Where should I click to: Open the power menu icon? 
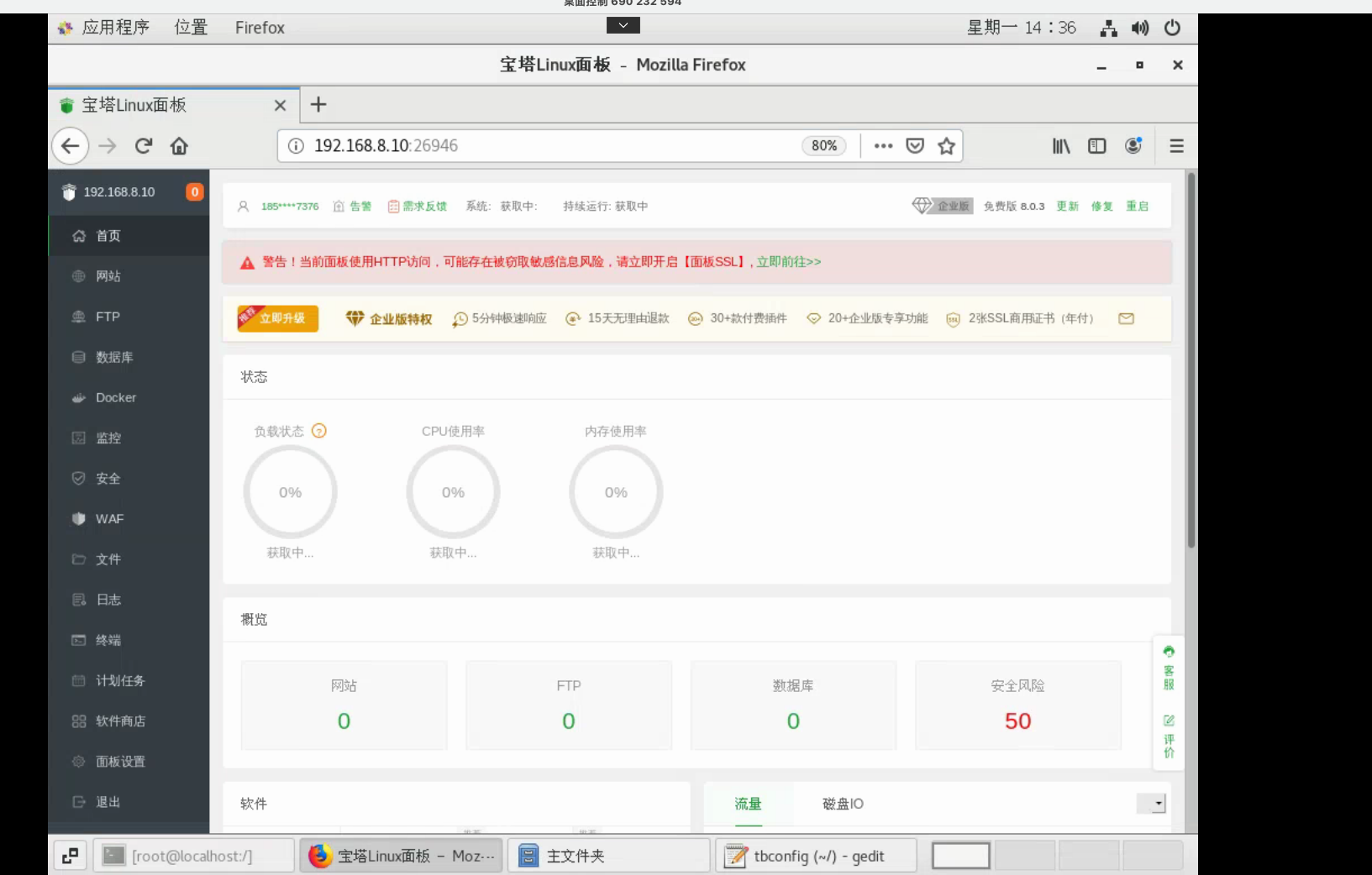click(x=1172, y=28)
